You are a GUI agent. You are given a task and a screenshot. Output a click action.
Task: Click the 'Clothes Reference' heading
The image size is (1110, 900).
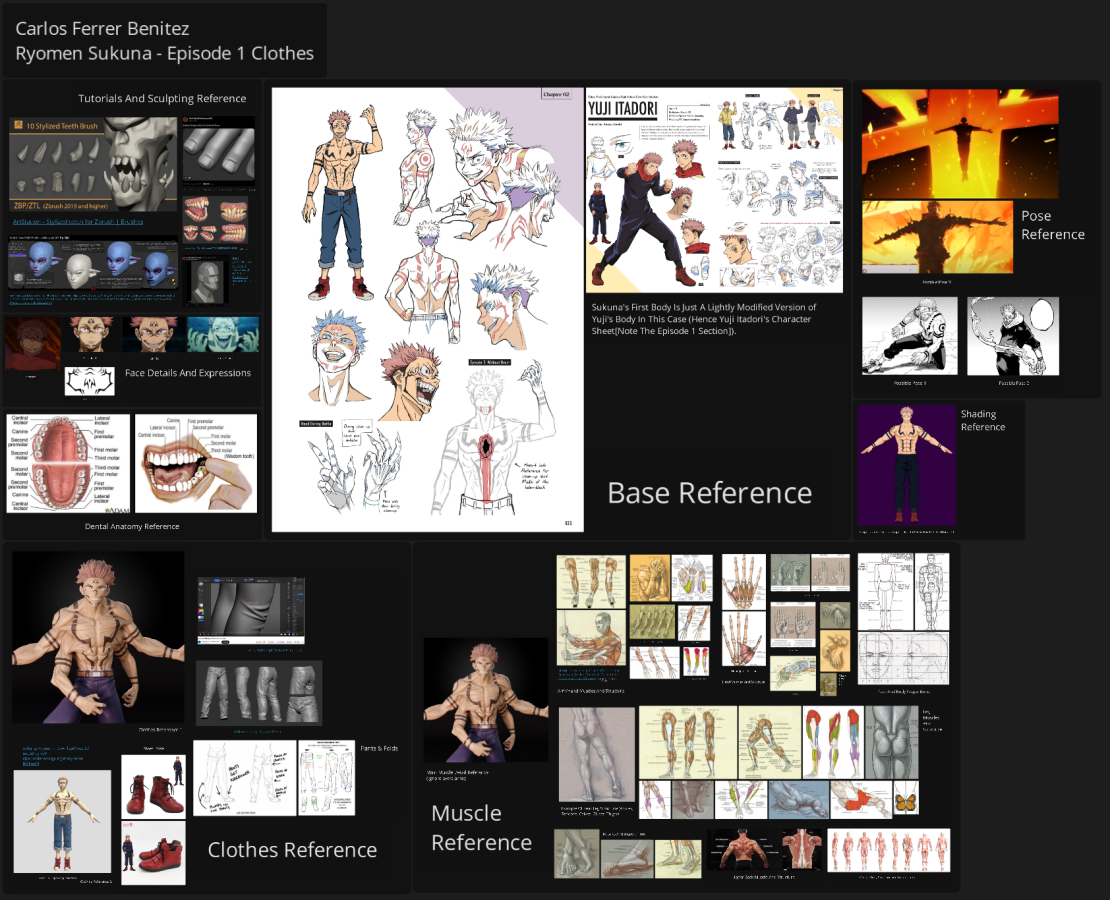[292, 850]
